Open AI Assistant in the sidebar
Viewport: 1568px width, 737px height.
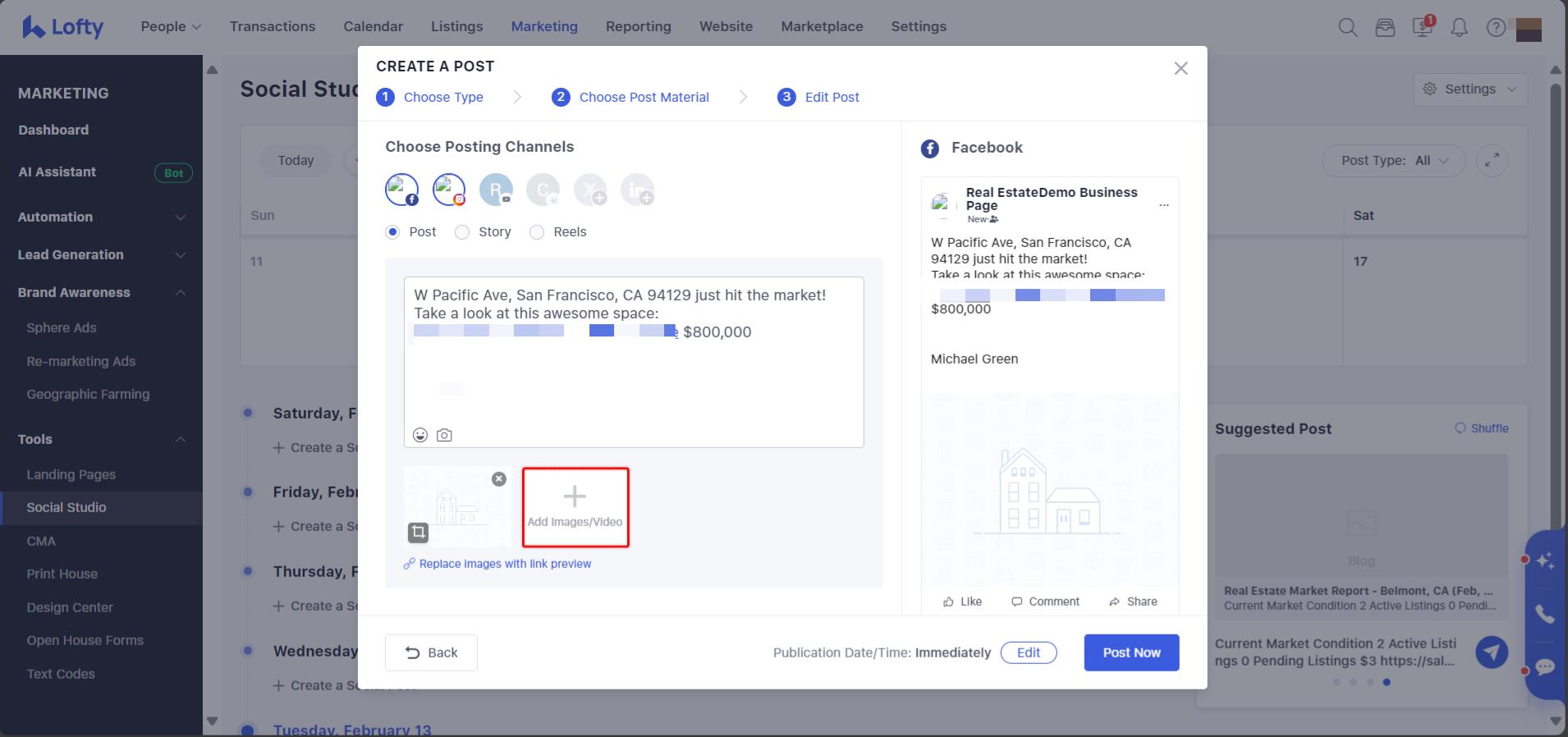57,172
